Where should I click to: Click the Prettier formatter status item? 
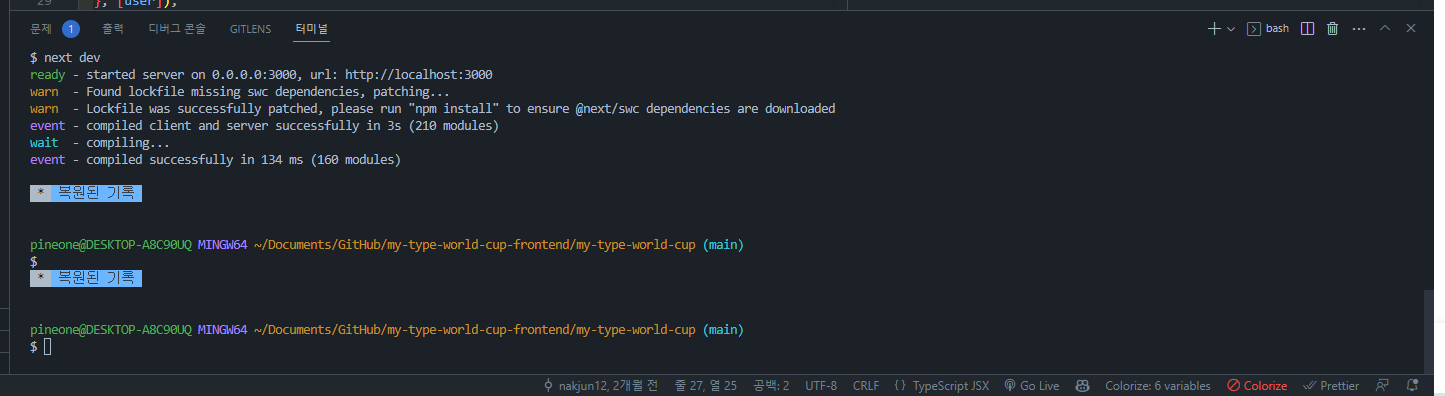pos(1331,386)
